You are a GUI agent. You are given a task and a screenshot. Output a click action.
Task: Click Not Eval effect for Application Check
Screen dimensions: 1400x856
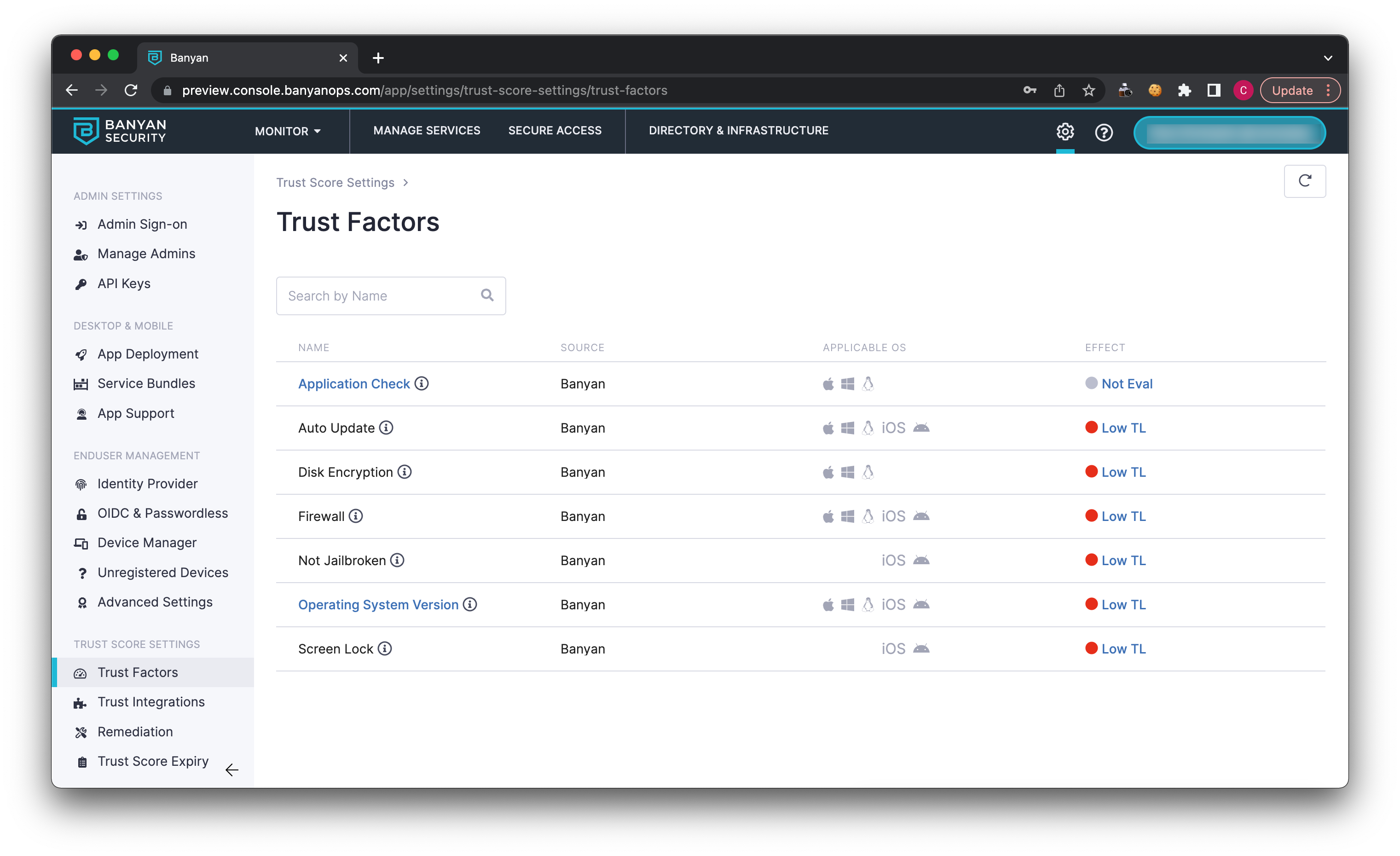pyautogui.click(x=1126, y=383)
